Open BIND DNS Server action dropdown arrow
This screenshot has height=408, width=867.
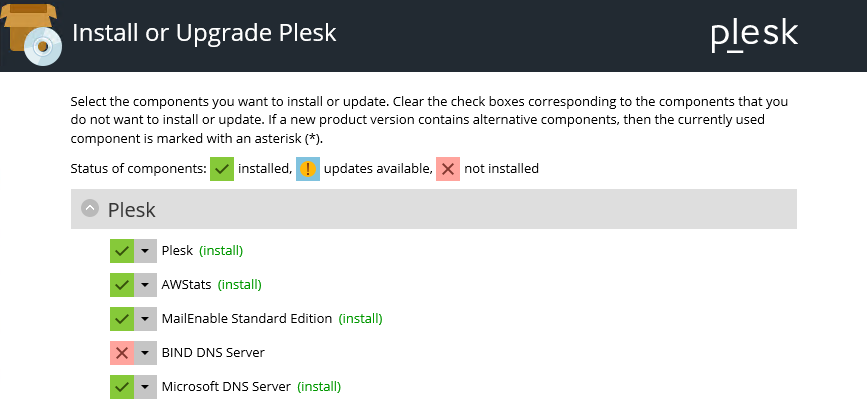coord(145,353)
